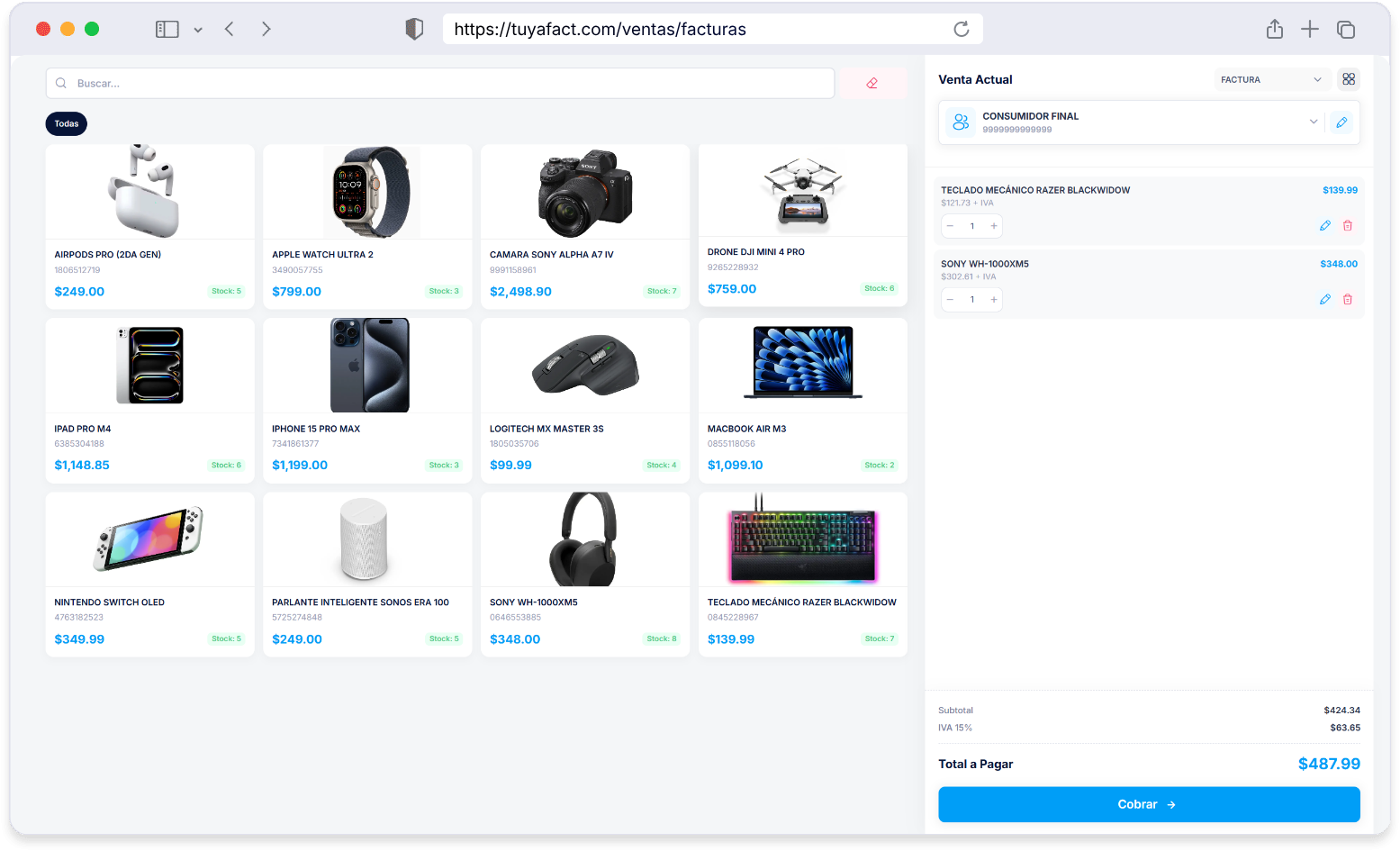Click the $424.34 subtotal value
The height and width of the screenshot is (851, 1400).
click(x=1341, y=711)
